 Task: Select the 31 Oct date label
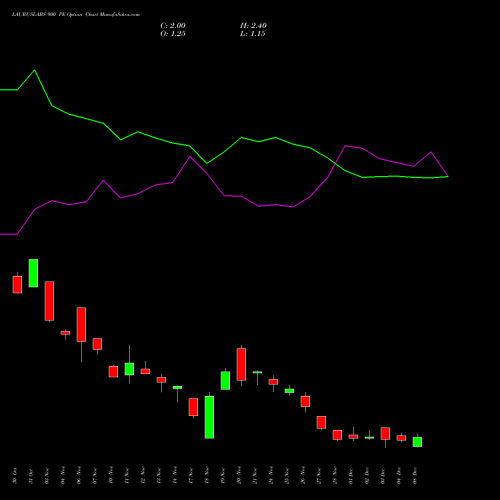31,476
